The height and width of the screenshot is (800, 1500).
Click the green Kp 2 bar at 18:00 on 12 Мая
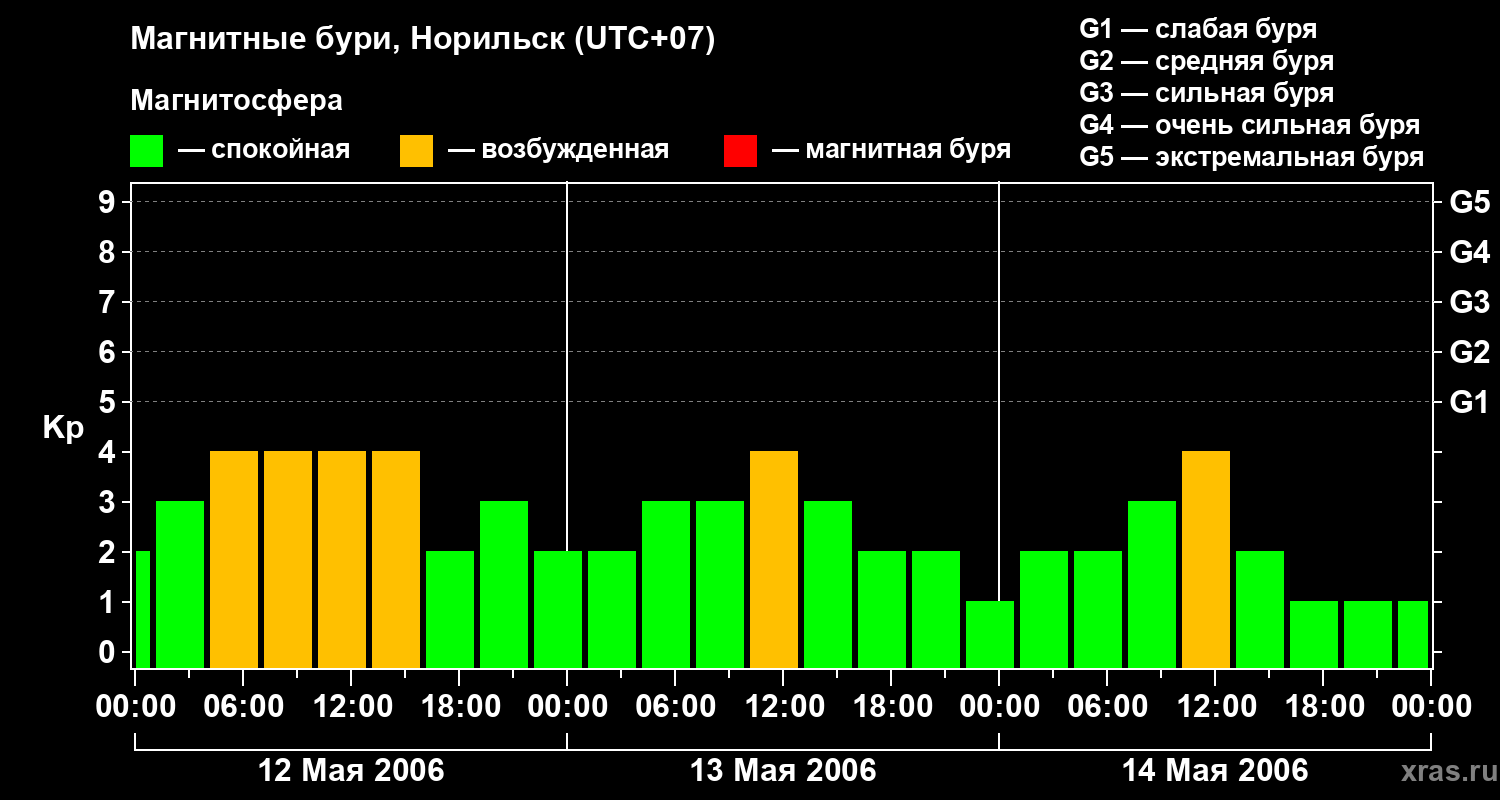point(450,609)
